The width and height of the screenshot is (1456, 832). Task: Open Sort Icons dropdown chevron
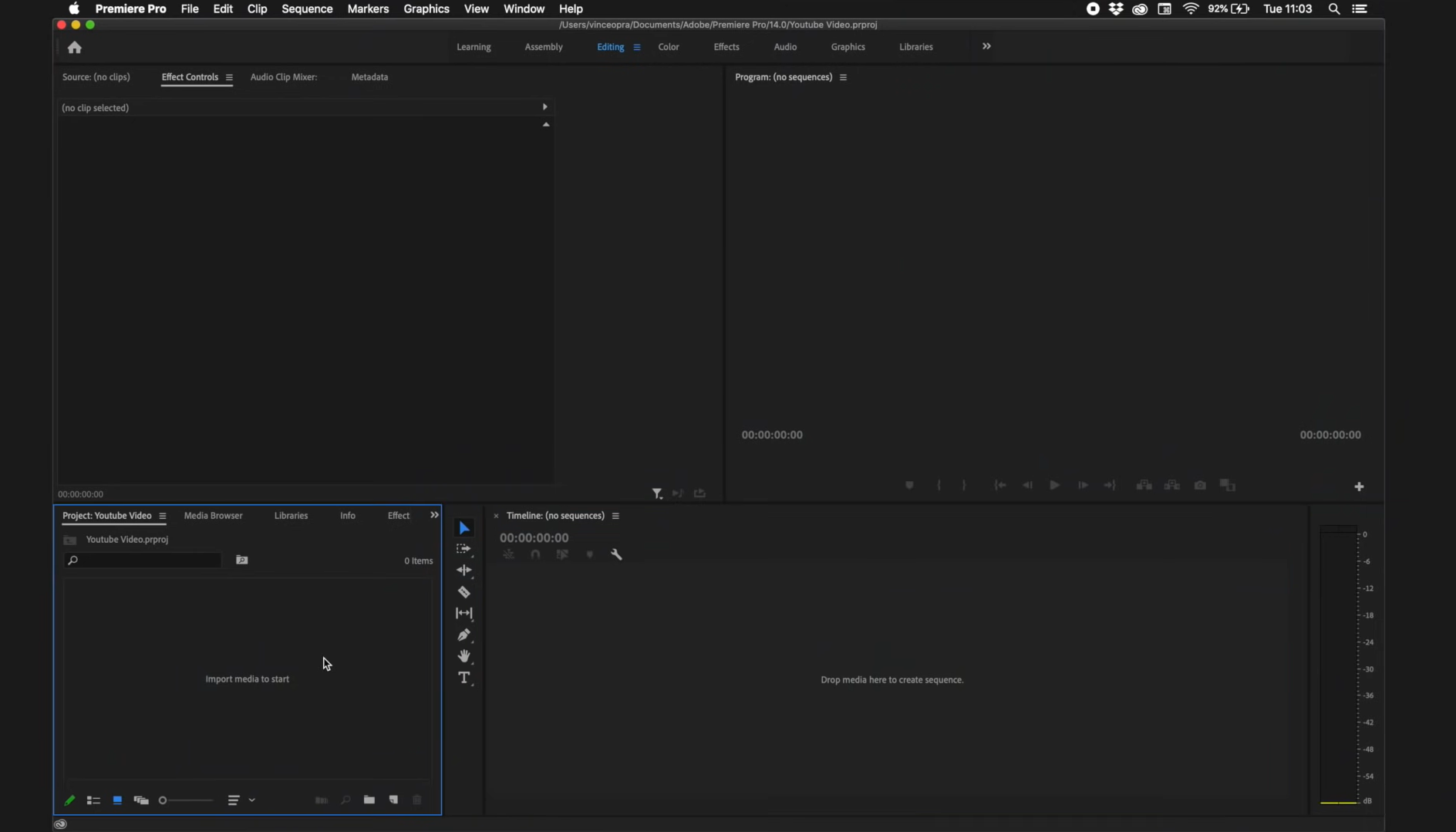click(251, 800)
